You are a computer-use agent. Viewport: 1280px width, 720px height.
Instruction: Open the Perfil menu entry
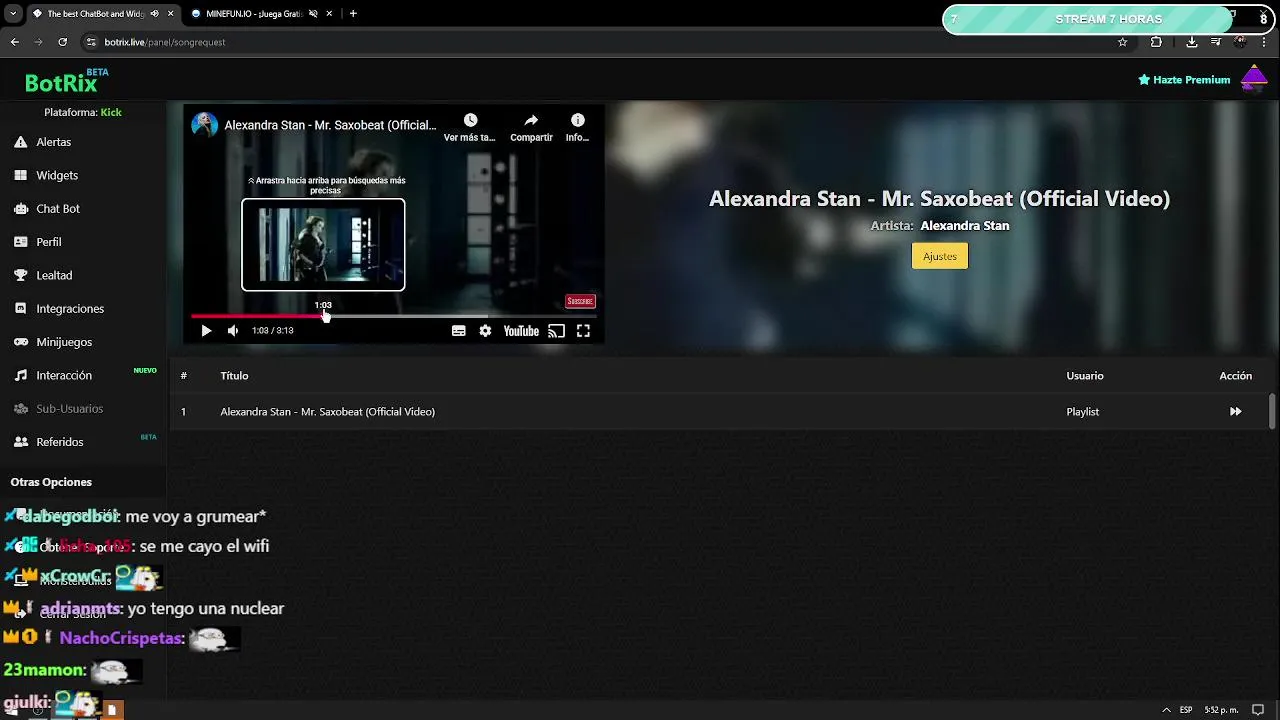coord(49,242)
